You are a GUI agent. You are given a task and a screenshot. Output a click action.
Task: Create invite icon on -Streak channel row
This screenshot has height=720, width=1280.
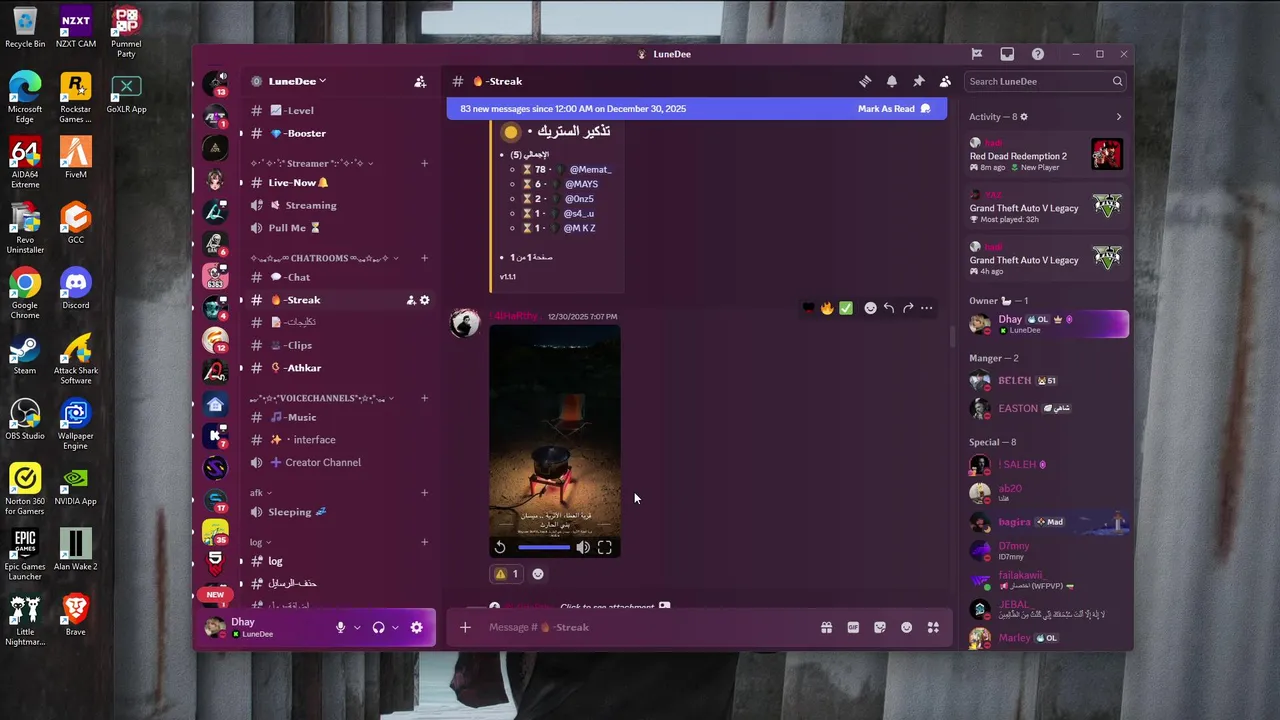click(x=410, y=300)
